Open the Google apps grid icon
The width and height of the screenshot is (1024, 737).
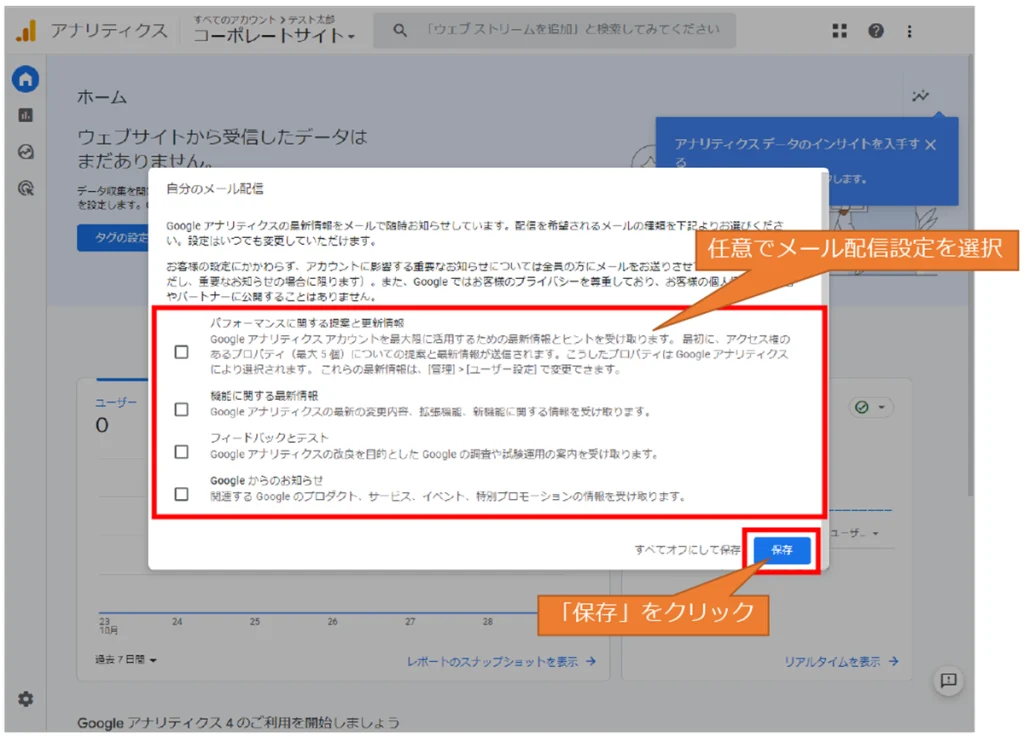tap(840, 31)
